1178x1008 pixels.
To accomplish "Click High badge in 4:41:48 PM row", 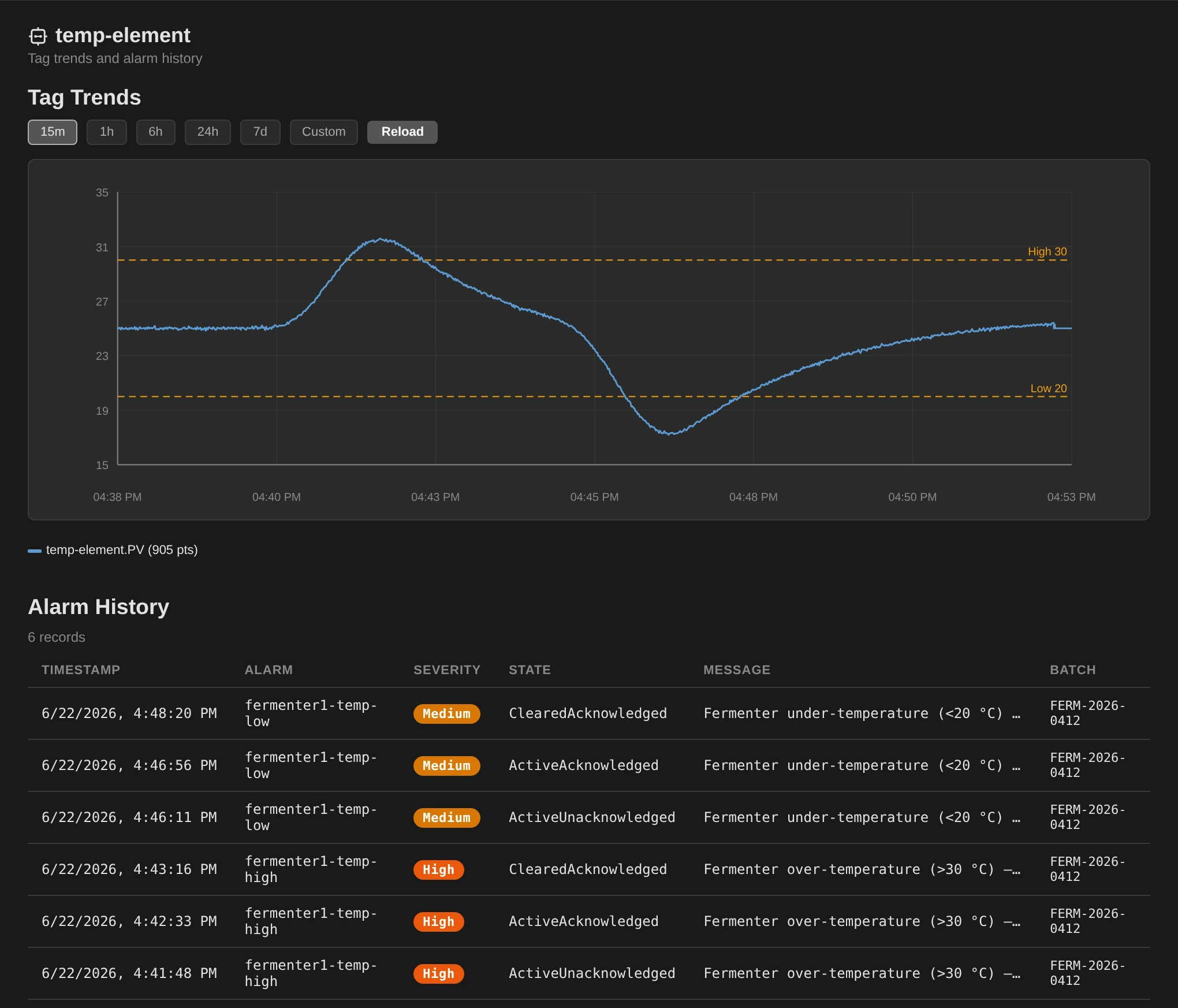I will click(438, 974).
